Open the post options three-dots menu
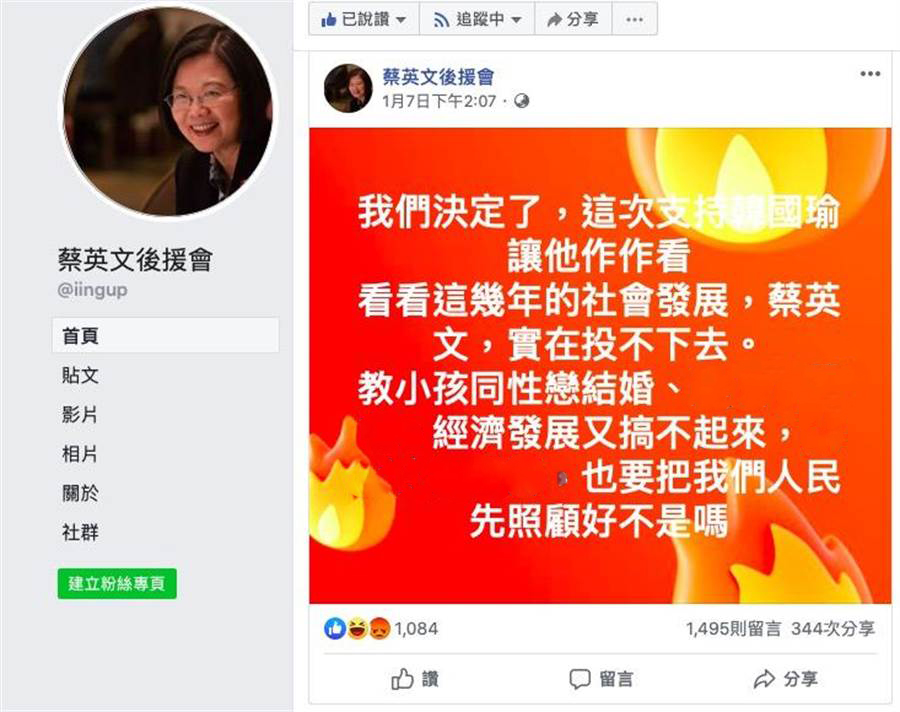900x712 pixels. pos(870,73)
